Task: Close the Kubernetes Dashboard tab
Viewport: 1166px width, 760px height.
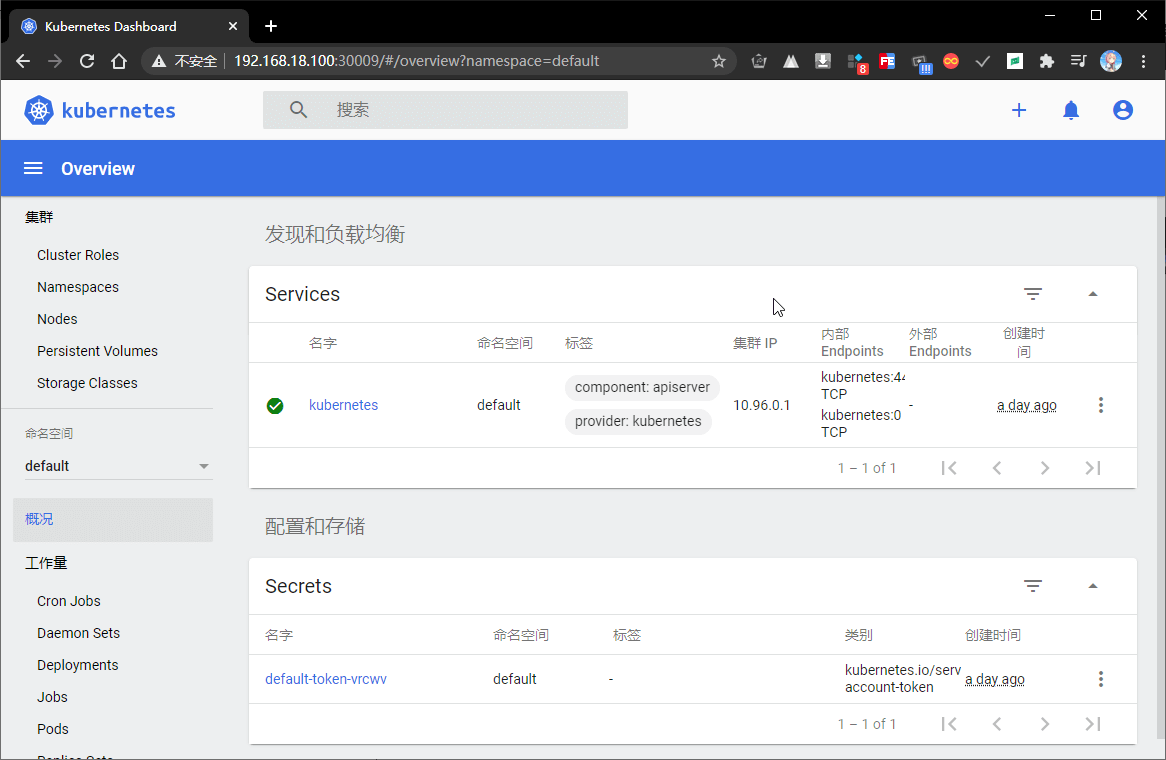Action: (x=233, y=26)
